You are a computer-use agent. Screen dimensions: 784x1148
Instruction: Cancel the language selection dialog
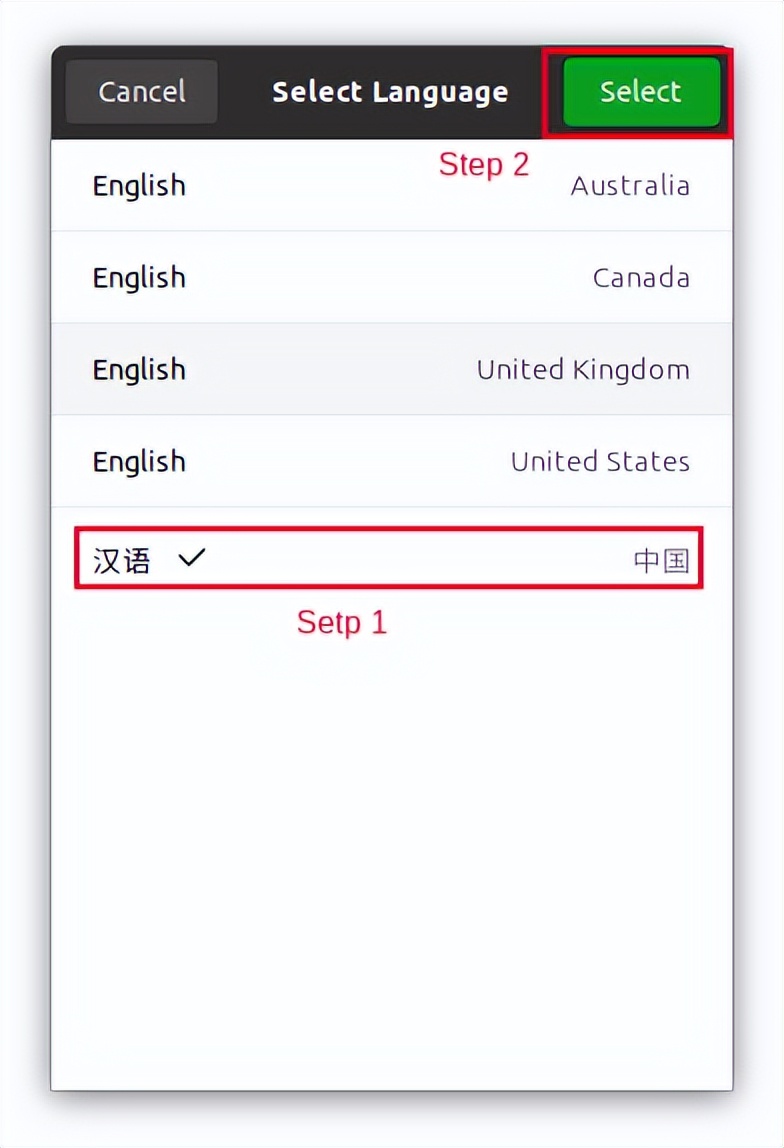(x=141, y=92)
